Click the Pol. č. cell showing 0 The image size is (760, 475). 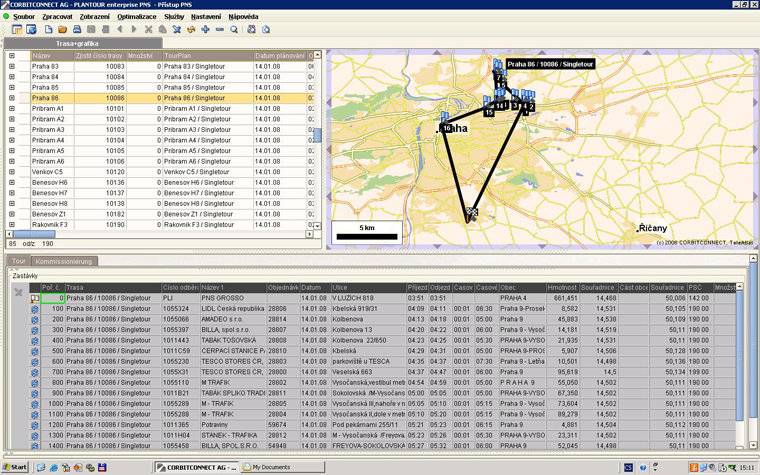52,299
